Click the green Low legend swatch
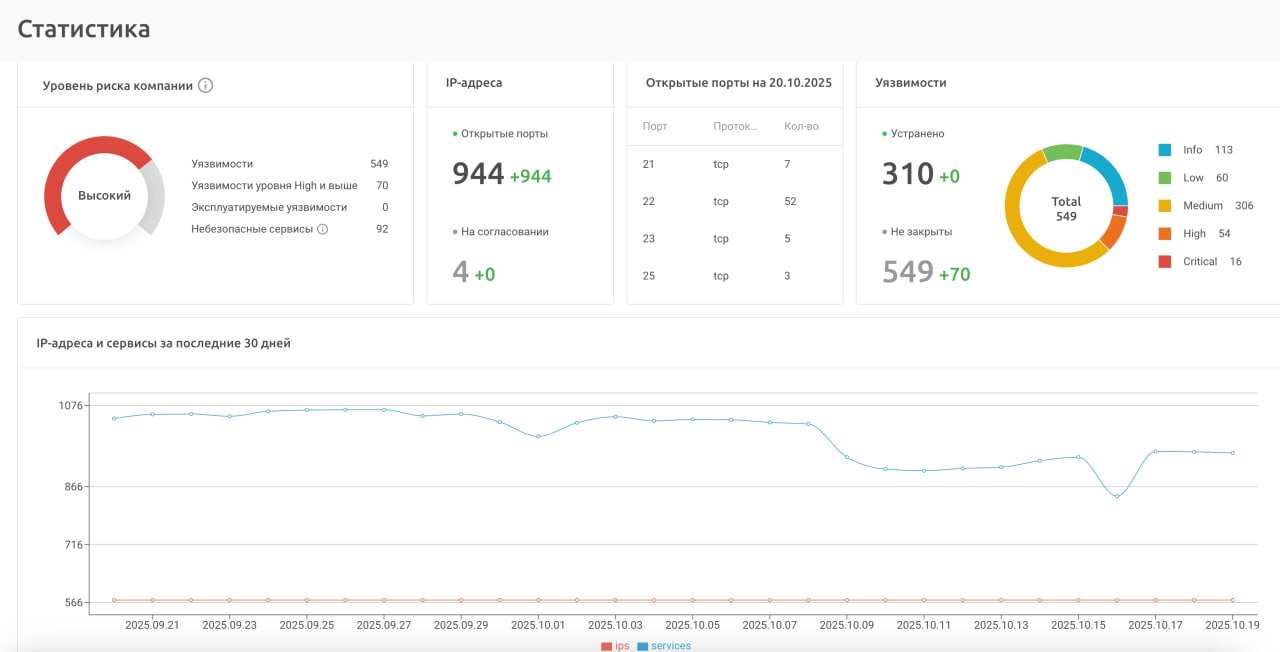The height and width of the screenshot is (652, 1280). pyautogui.click(x=1165, y=178)
